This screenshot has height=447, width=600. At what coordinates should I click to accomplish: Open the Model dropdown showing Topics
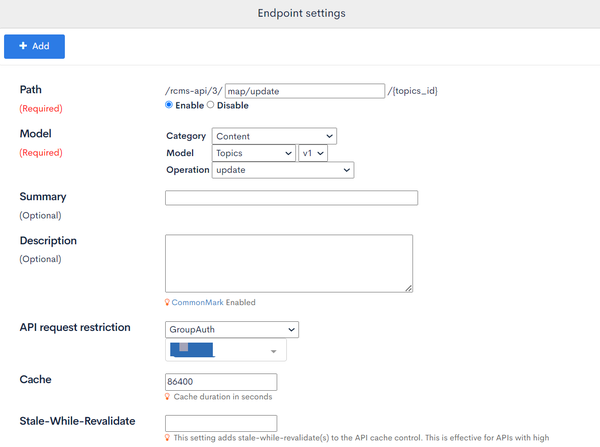click(x=254, y=153)
